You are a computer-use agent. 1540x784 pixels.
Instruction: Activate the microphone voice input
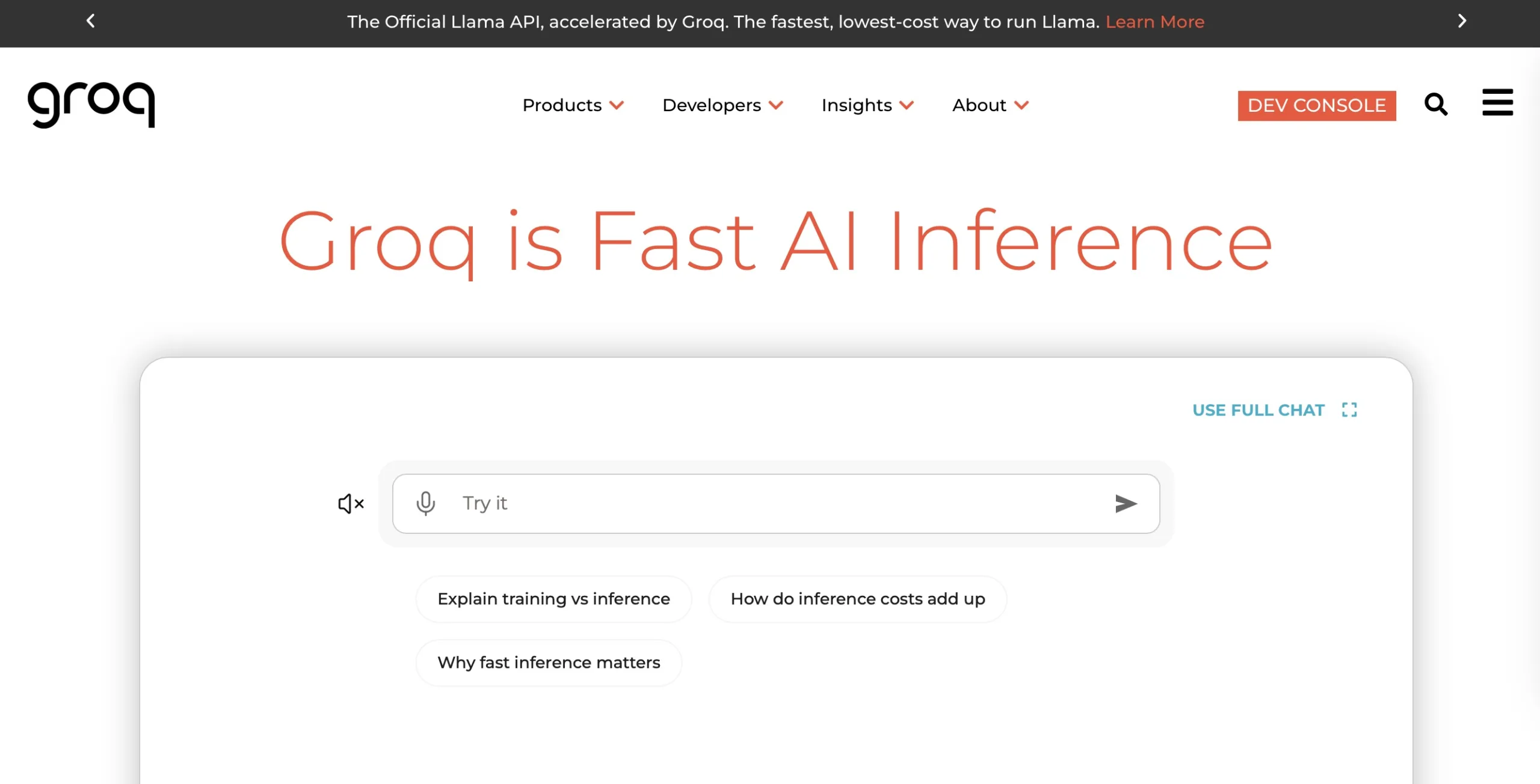[x=426, y=504]
